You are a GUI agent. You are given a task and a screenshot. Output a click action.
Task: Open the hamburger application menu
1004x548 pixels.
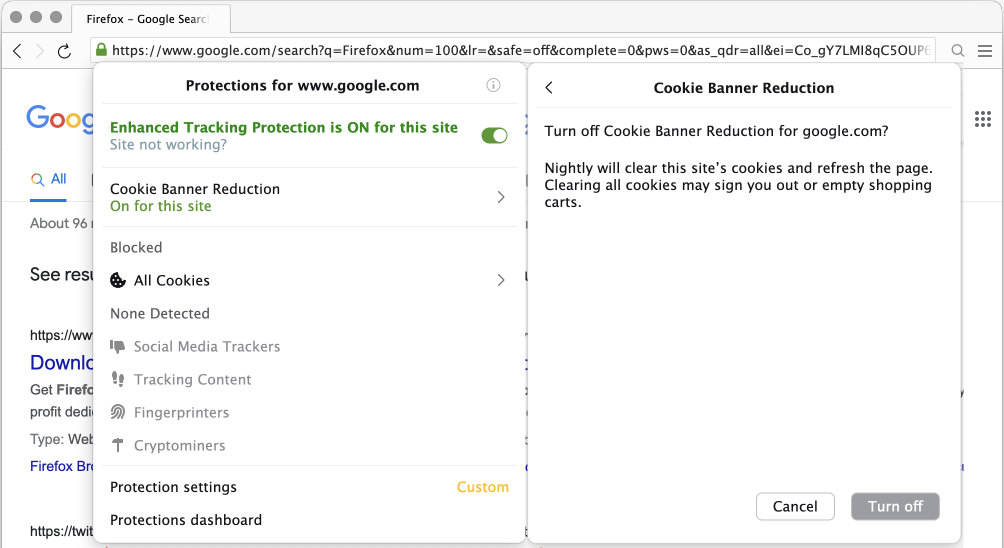985,51
